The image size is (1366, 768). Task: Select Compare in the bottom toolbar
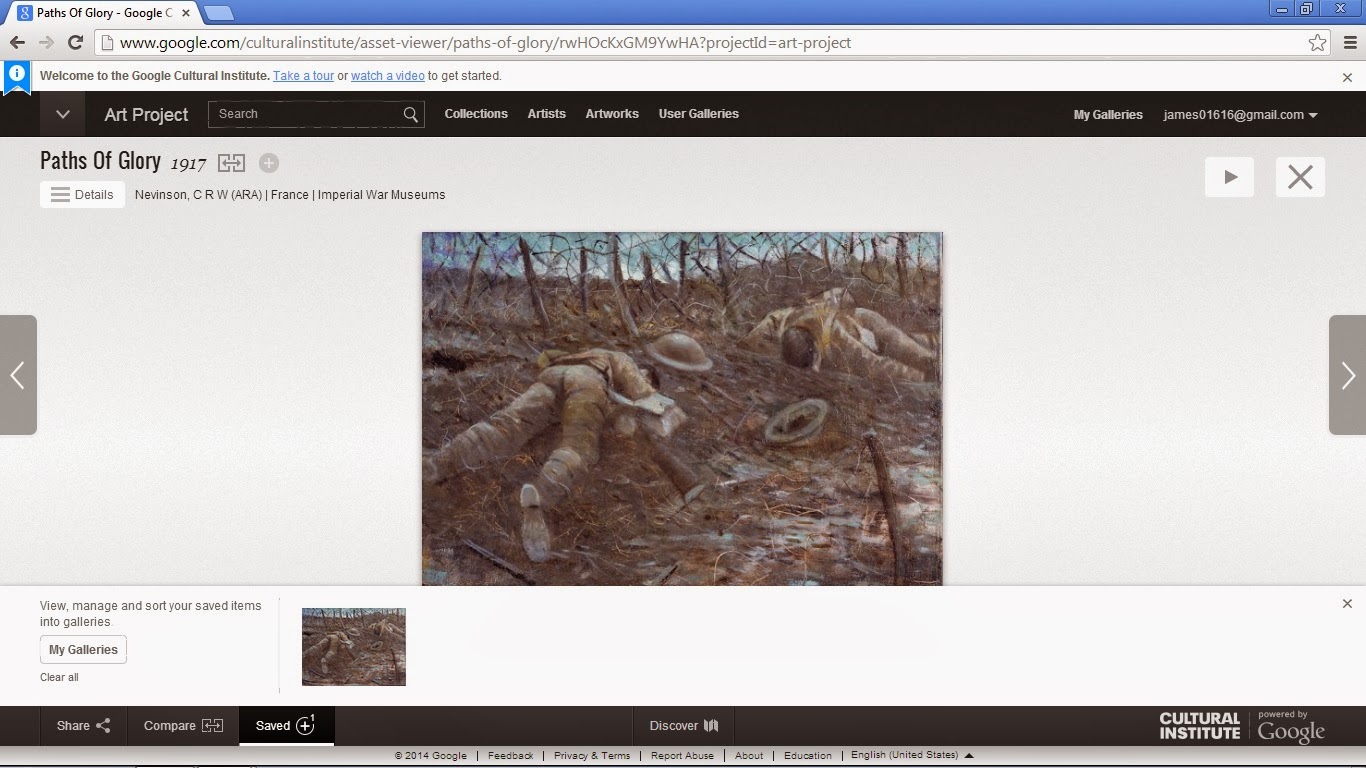click(182, 725)
